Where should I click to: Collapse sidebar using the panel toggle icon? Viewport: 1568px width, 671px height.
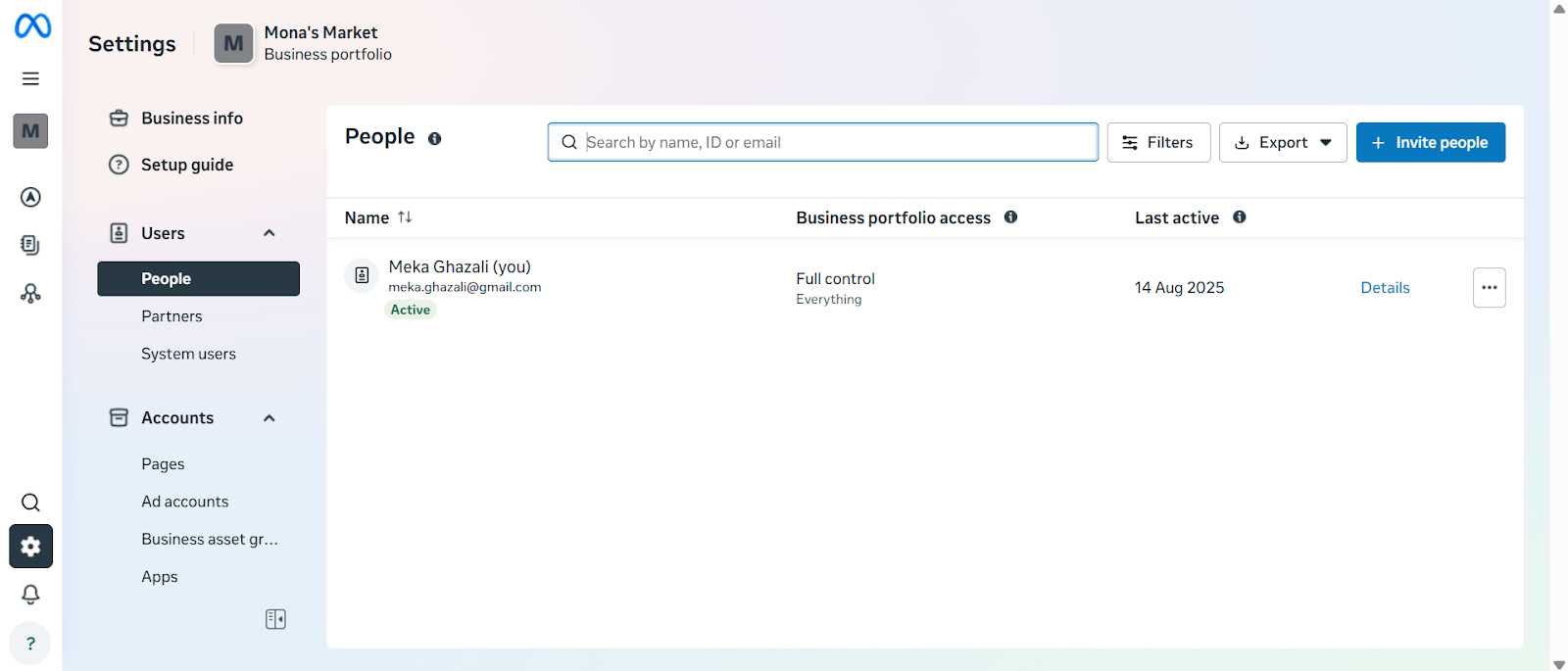coord(275,619)
